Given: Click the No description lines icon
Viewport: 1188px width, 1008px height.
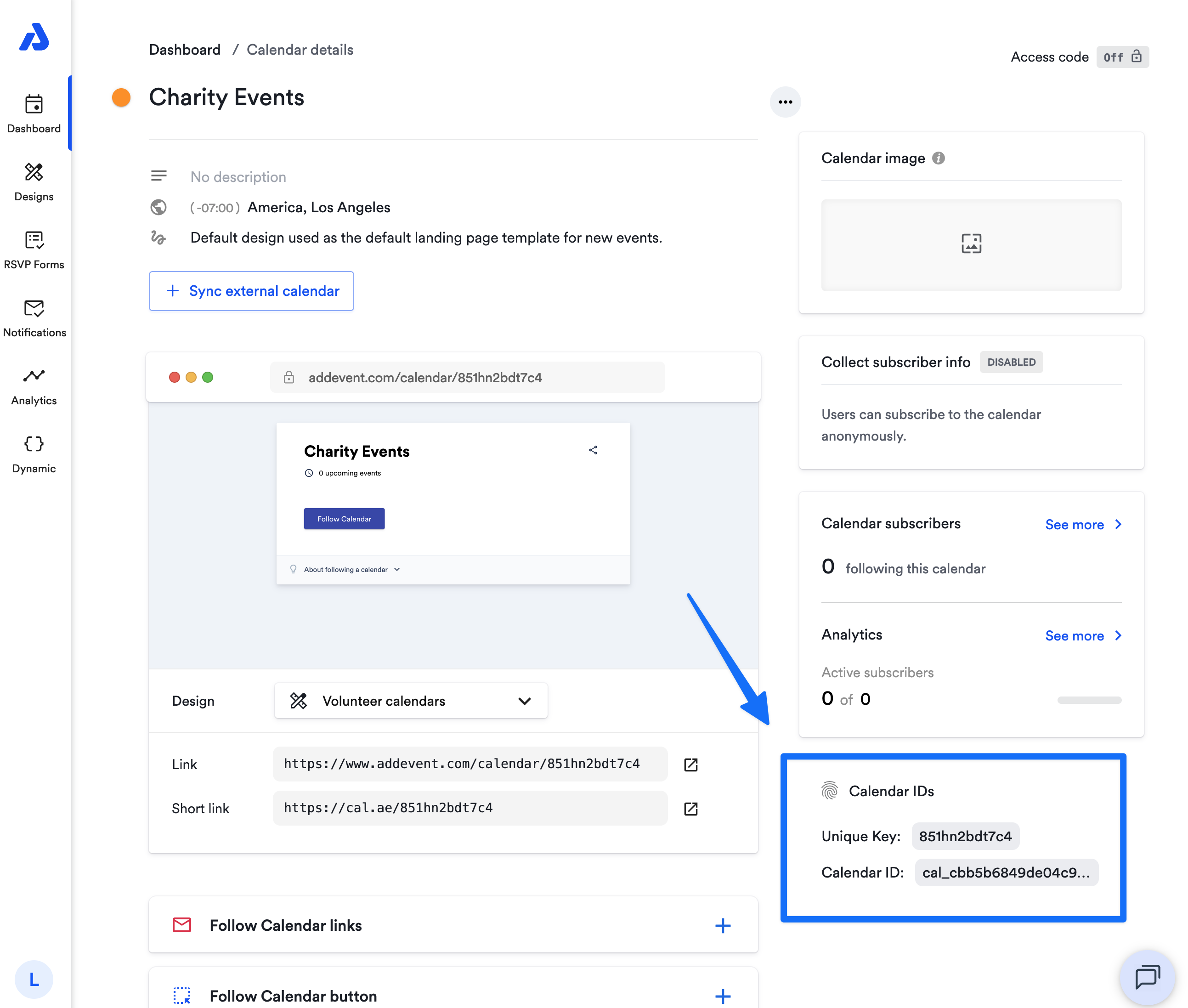Looking at the screenshot, I should click(x=159, y=176).
